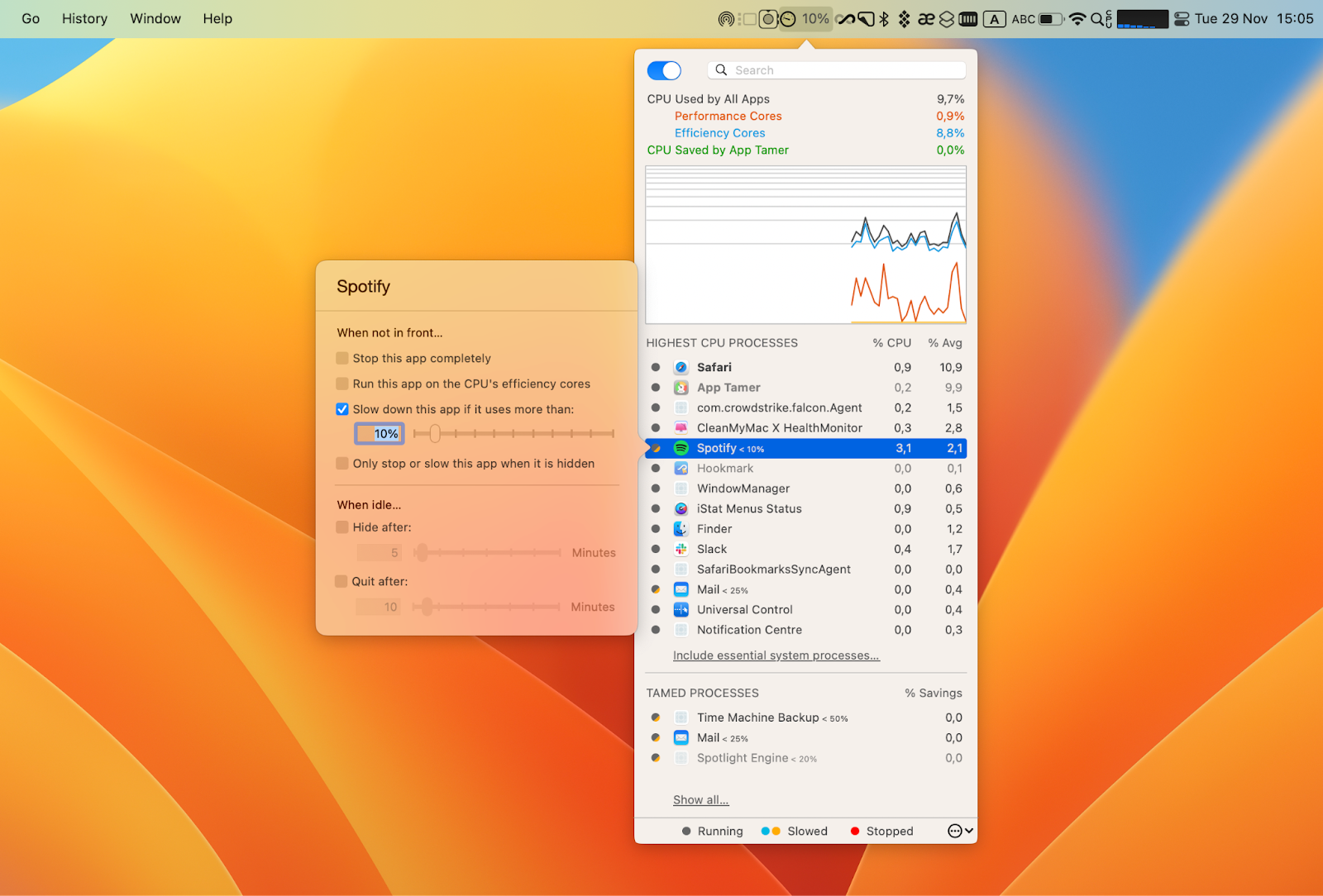Click the green Spotify icon in process list
This screenshot has width=1323, height=896.
click(x=681, y=448)
